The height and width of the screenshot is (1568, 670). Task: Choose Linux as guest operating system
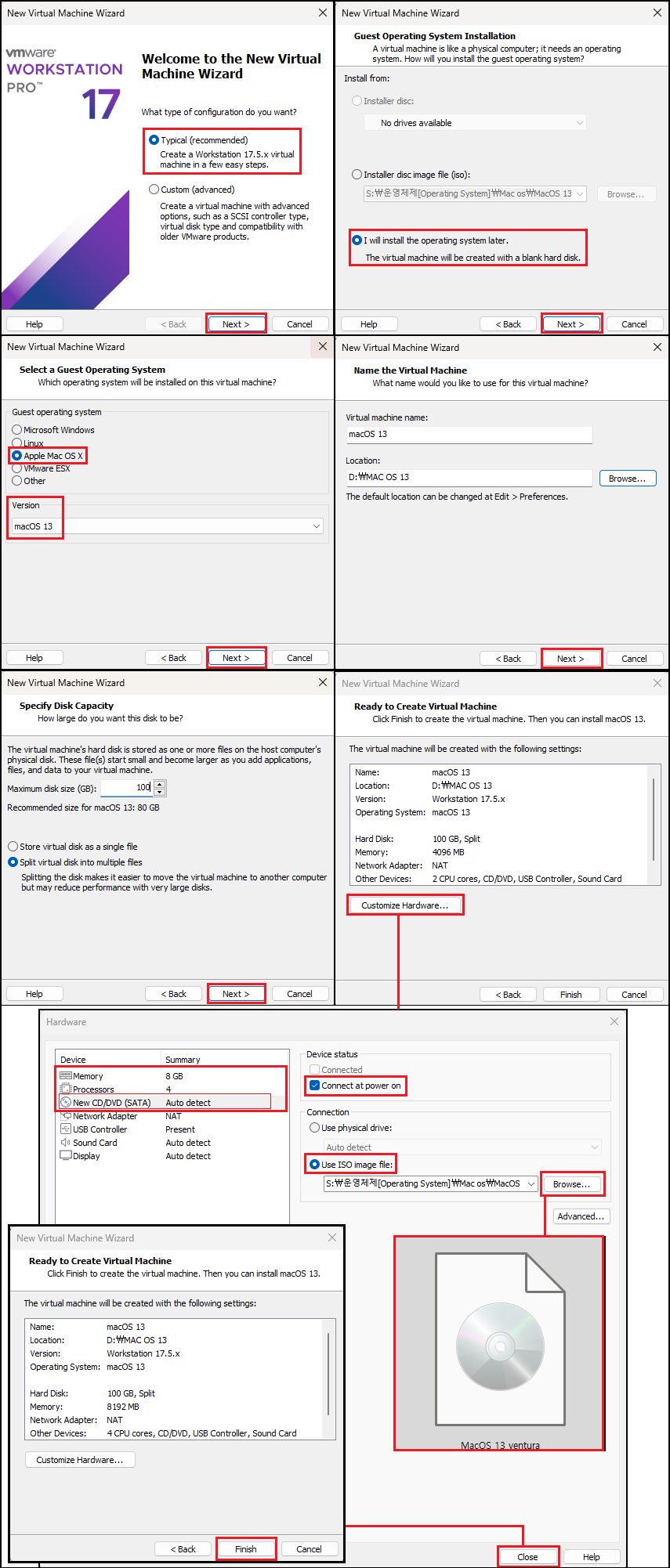(17, 443)
